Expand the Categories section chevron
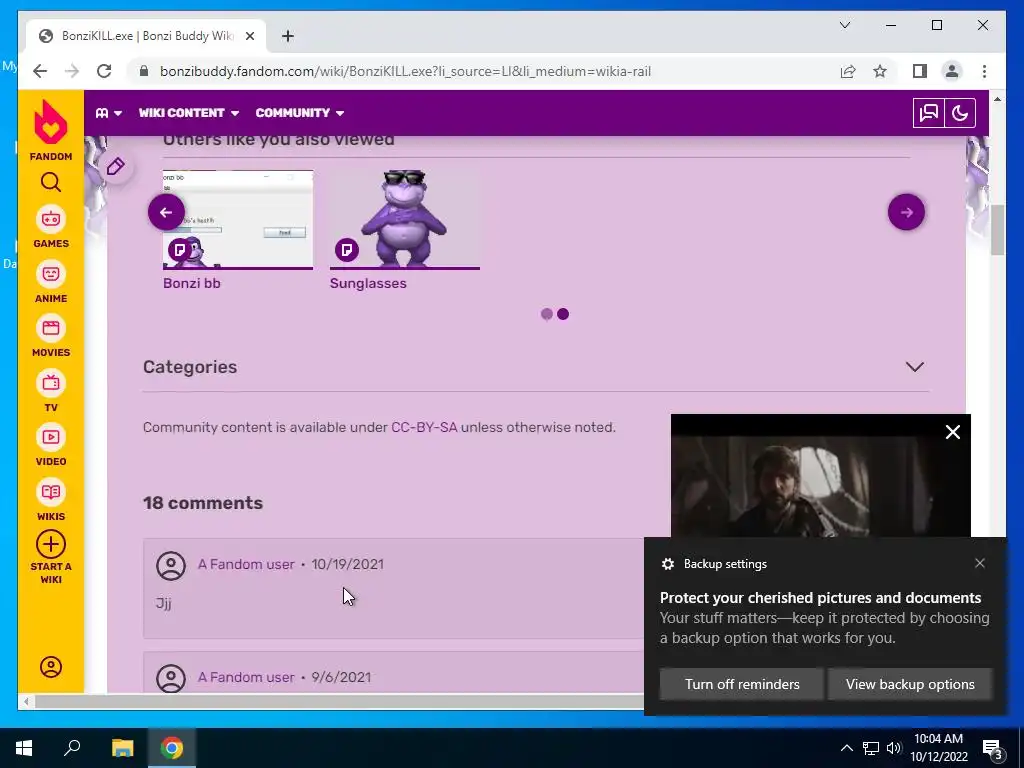 915,367
